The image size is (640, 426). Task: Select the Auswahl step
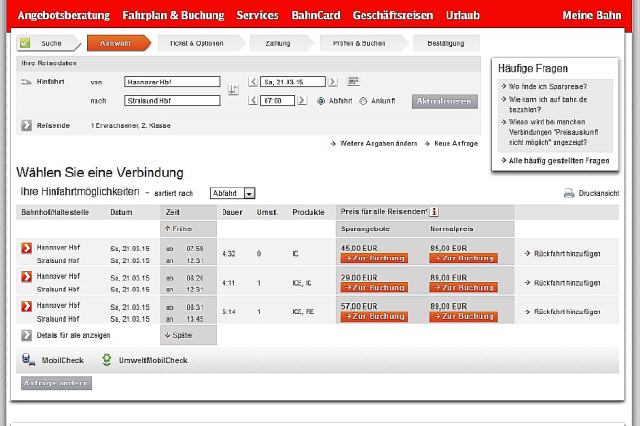pyautogui.click(x=118, y=43)
